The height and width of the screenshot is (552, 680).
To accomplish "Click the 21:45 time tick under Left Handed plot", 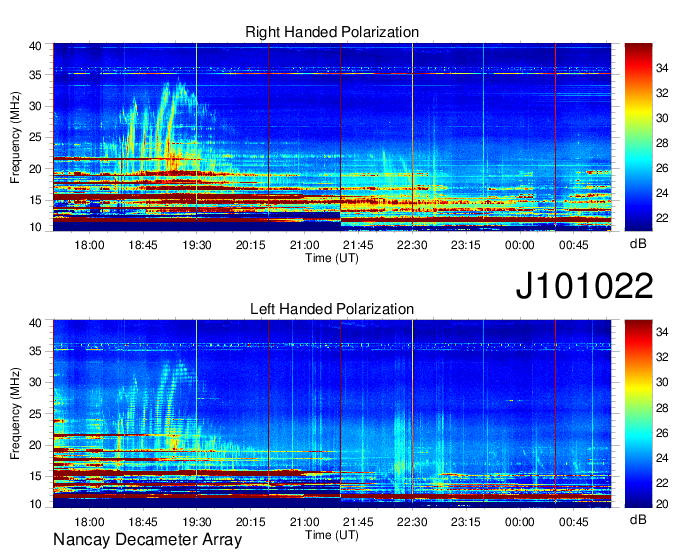I will (x=358, y=522).
